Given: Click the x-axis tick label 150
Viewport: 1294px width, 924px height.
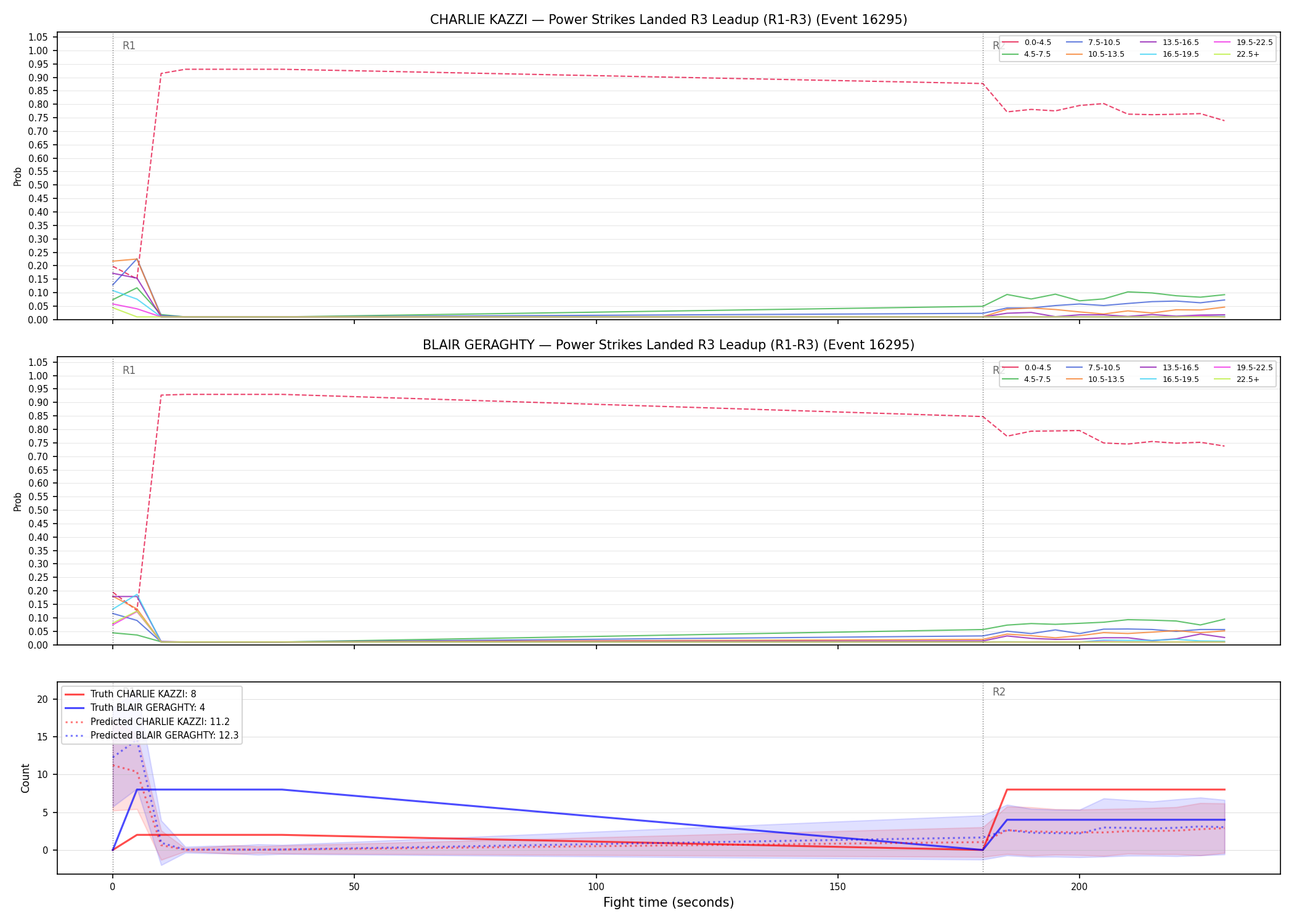Looking at the screenshot, I should pyautogui.click(x=837, y=887).
